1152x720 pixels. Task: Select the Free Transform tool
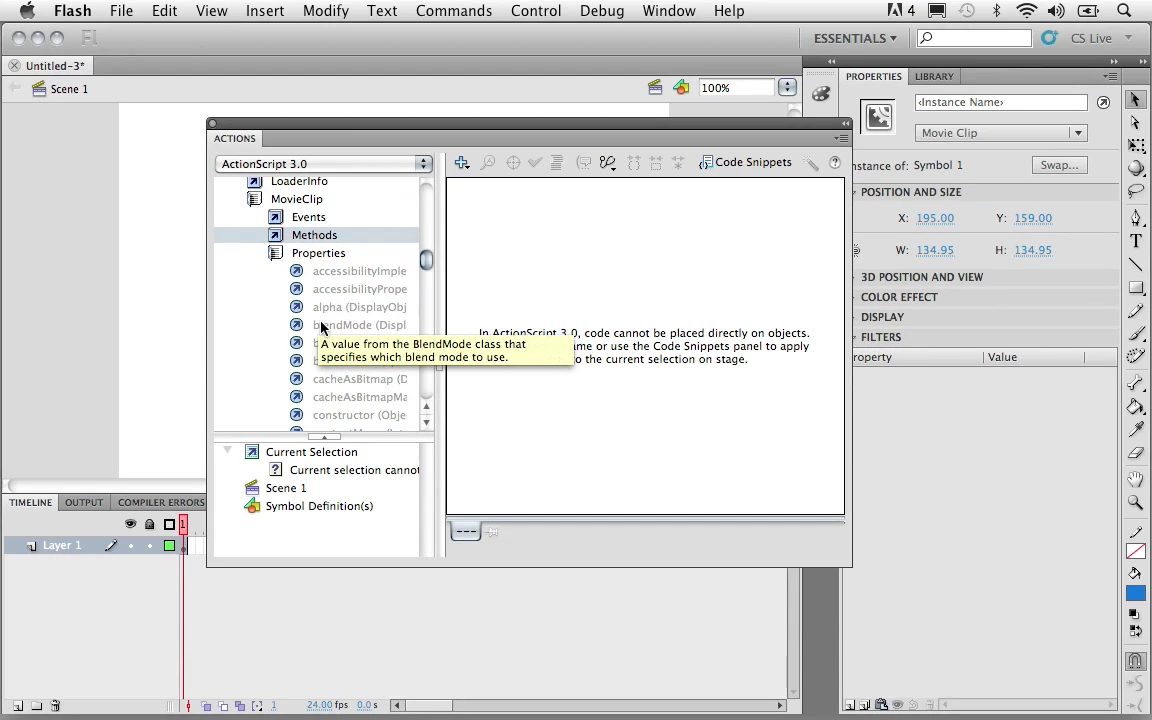[x=1135, y=145]
